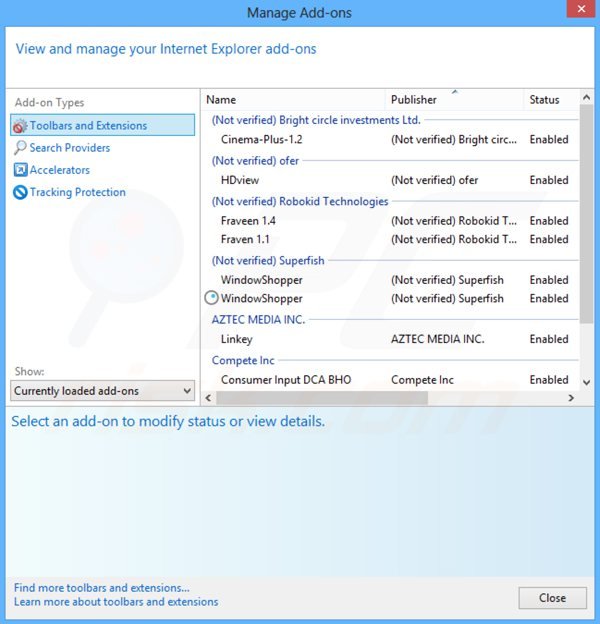Open the Currently loaded add-ons dropdown
The height and width of the screenshot is (624, 600).
pos(103,391)
